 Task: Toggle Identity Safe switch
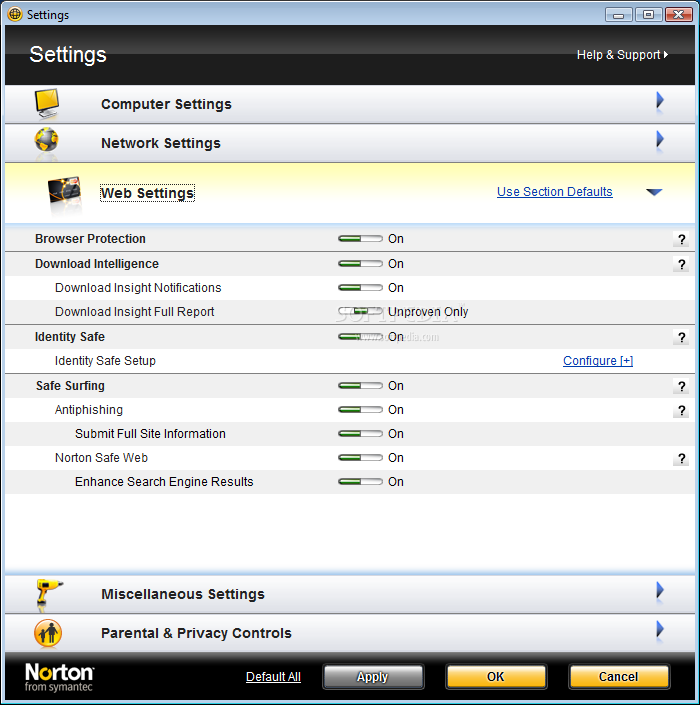click(x=360, y=337)
